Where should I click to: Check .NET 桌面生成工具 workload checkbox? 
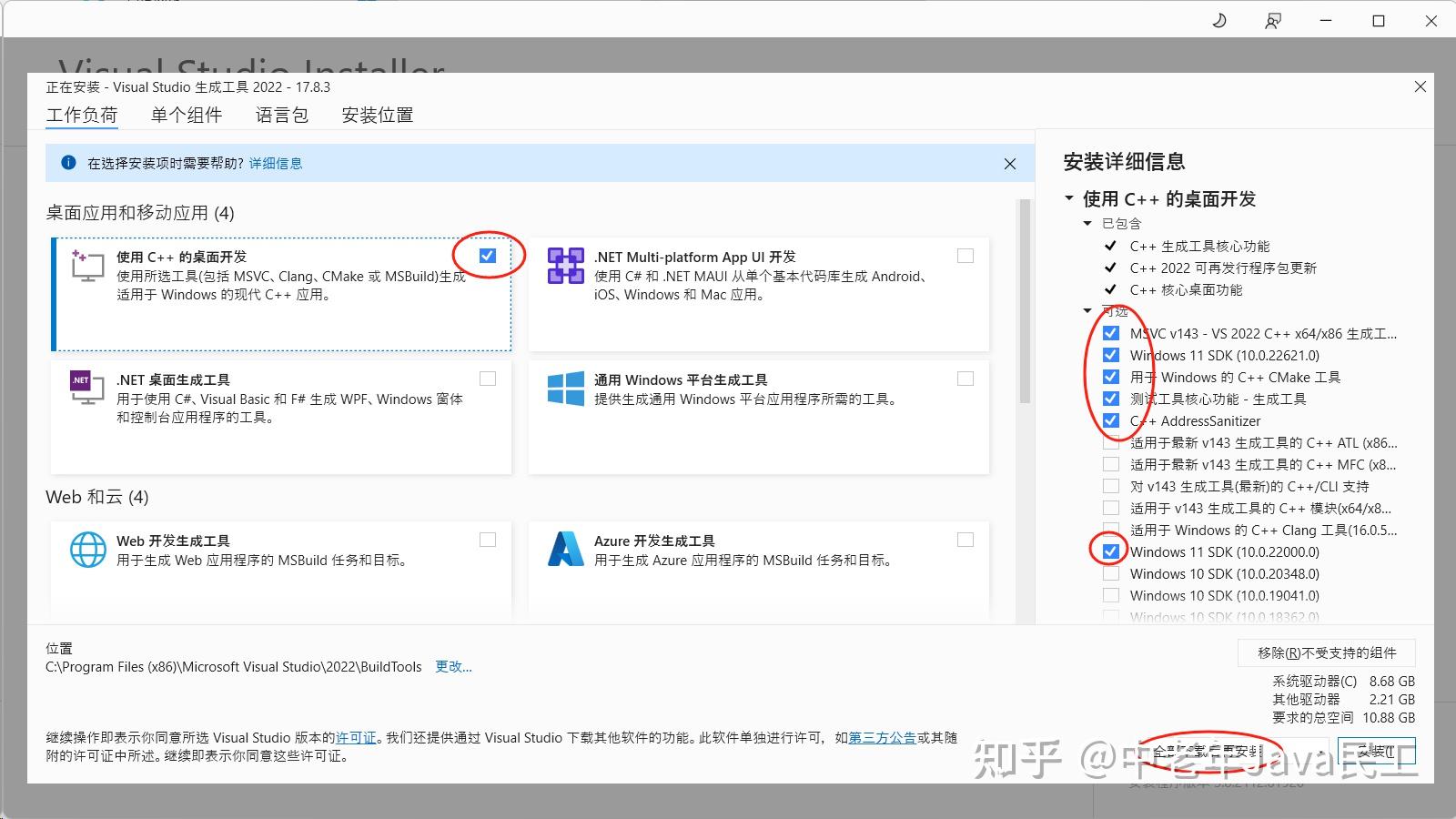(x=488, y=379)
